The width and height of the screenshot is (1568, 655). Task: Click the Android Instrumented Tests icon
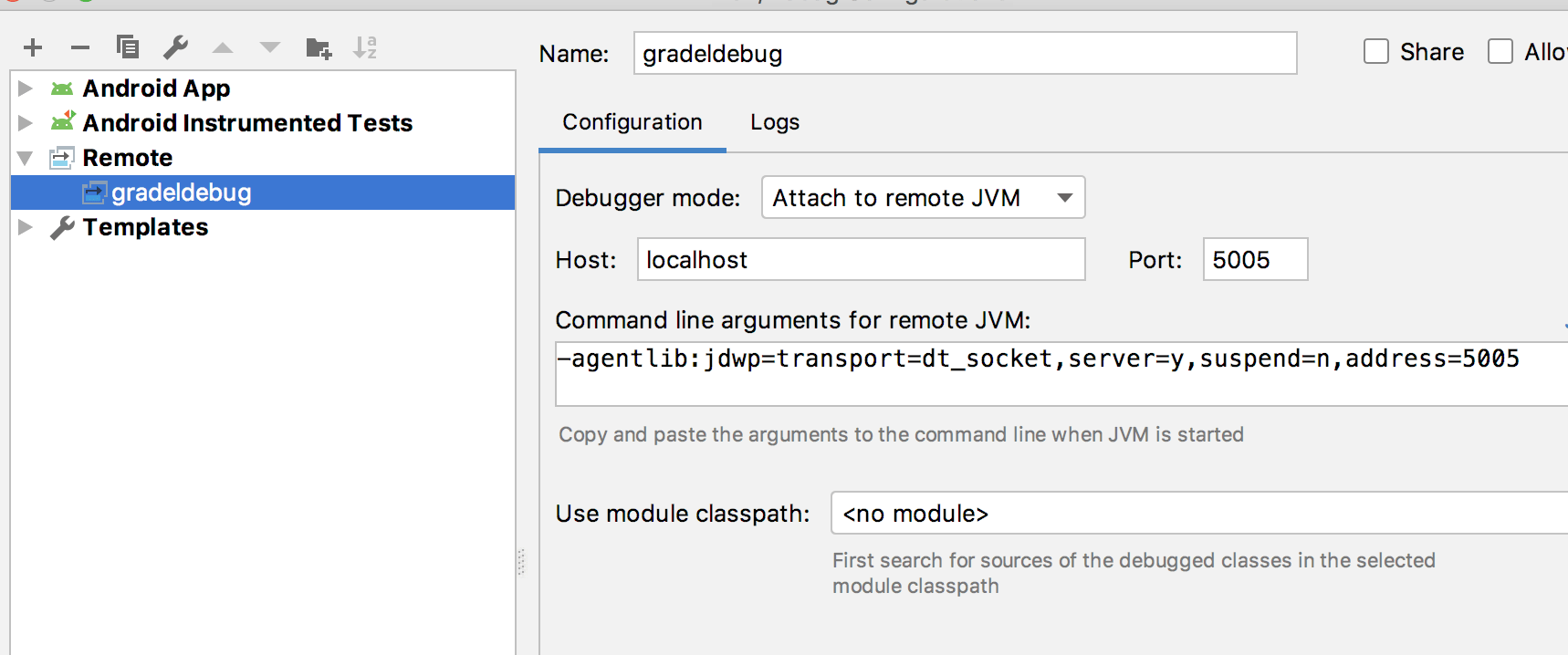(x=63, y=121)
